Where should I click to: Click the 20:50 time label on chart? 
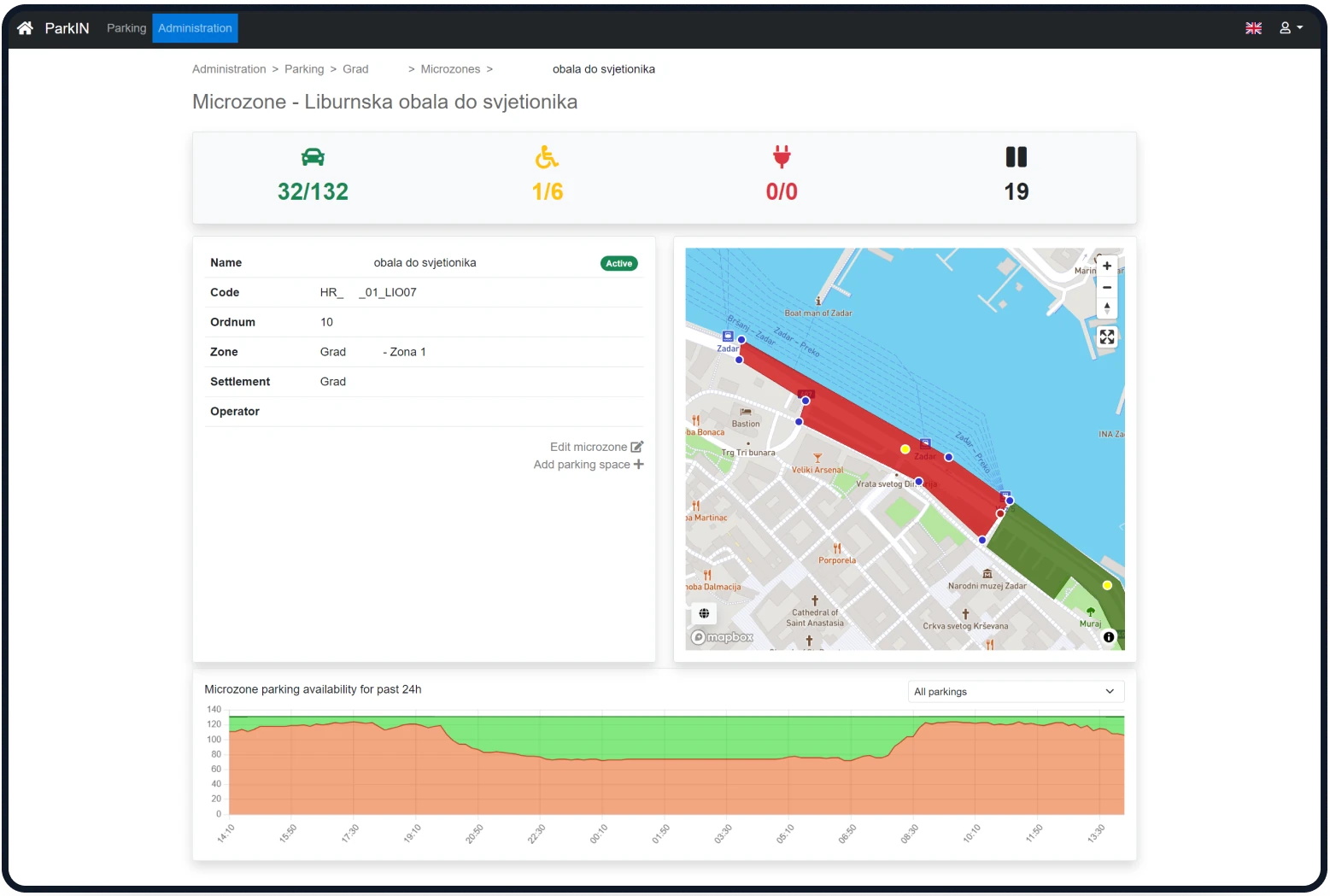click(474, 835)
